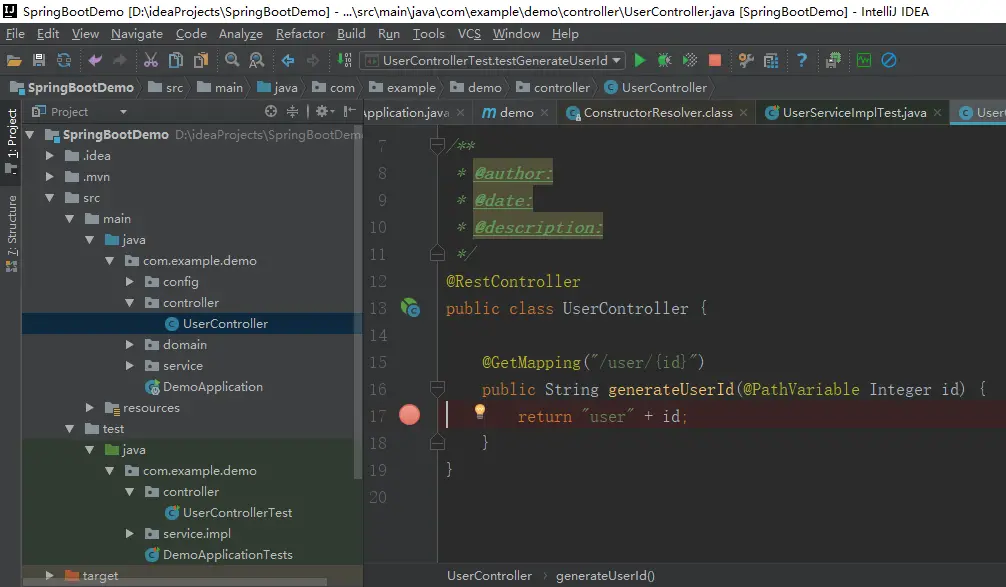Open the run configuration dropdown
1006x587 pixels.
(x=617, y=60)
